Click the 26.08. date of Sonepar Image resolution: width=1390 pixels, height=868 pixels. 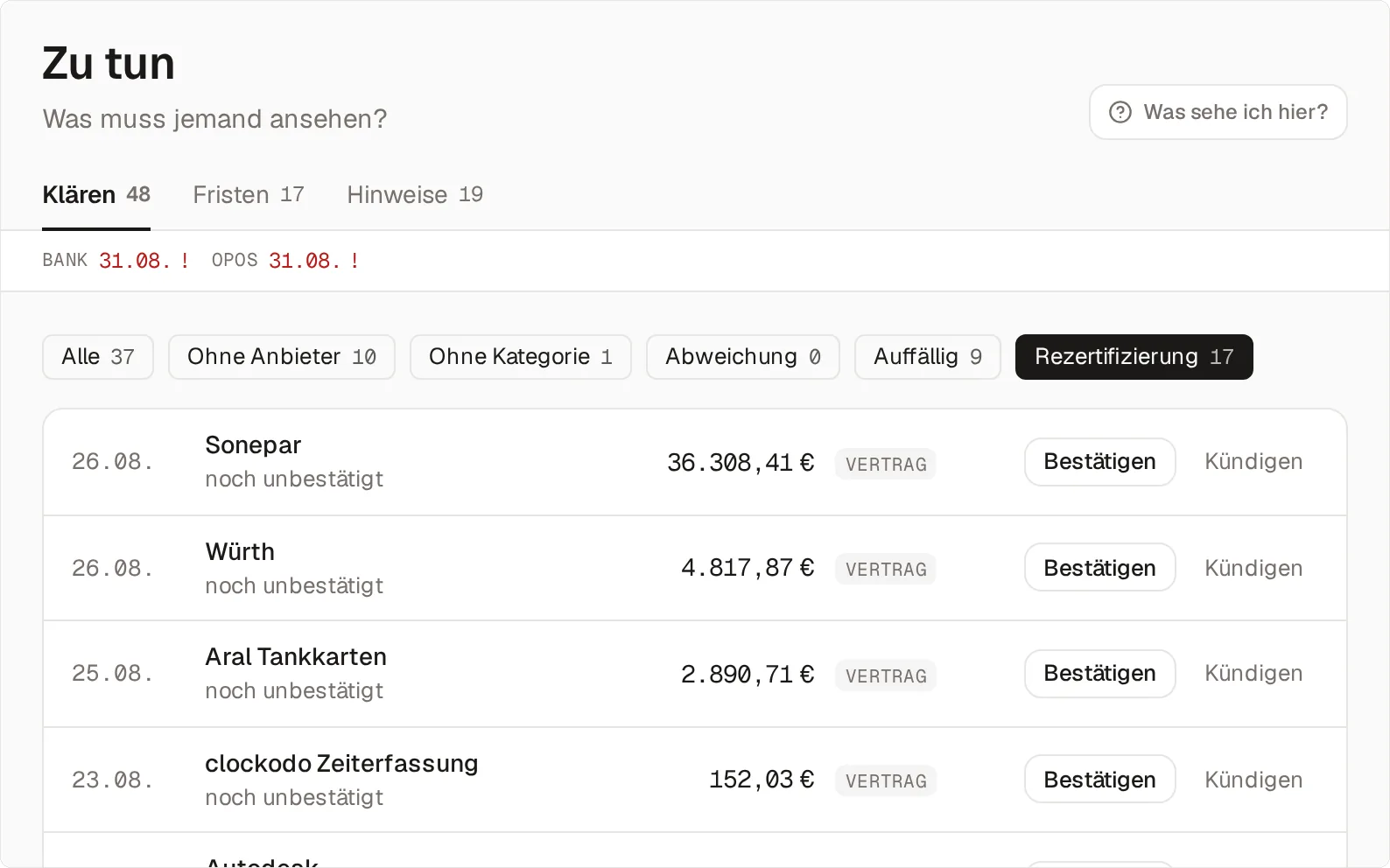tap(113, 462)
